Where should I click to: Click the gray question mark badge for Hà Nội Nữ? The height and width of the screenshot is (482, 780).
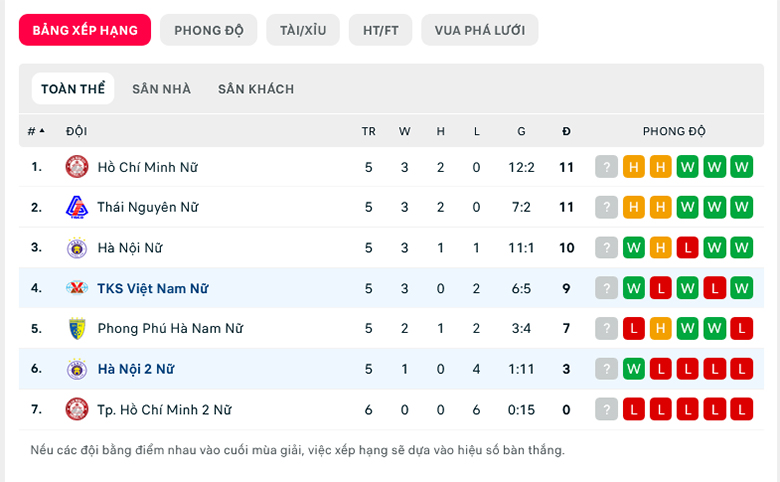pyautogui.click(x=606, y=248)
